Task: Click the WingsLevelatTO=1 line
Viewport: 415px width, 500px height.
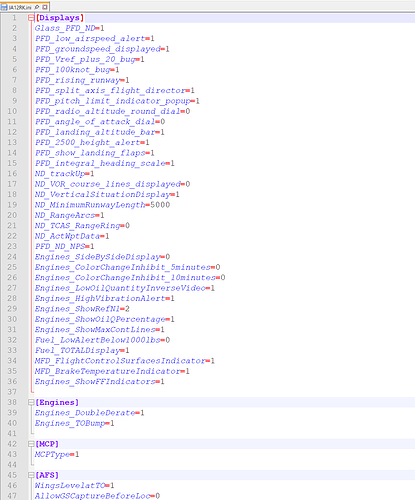Action: tap(74, 485)
